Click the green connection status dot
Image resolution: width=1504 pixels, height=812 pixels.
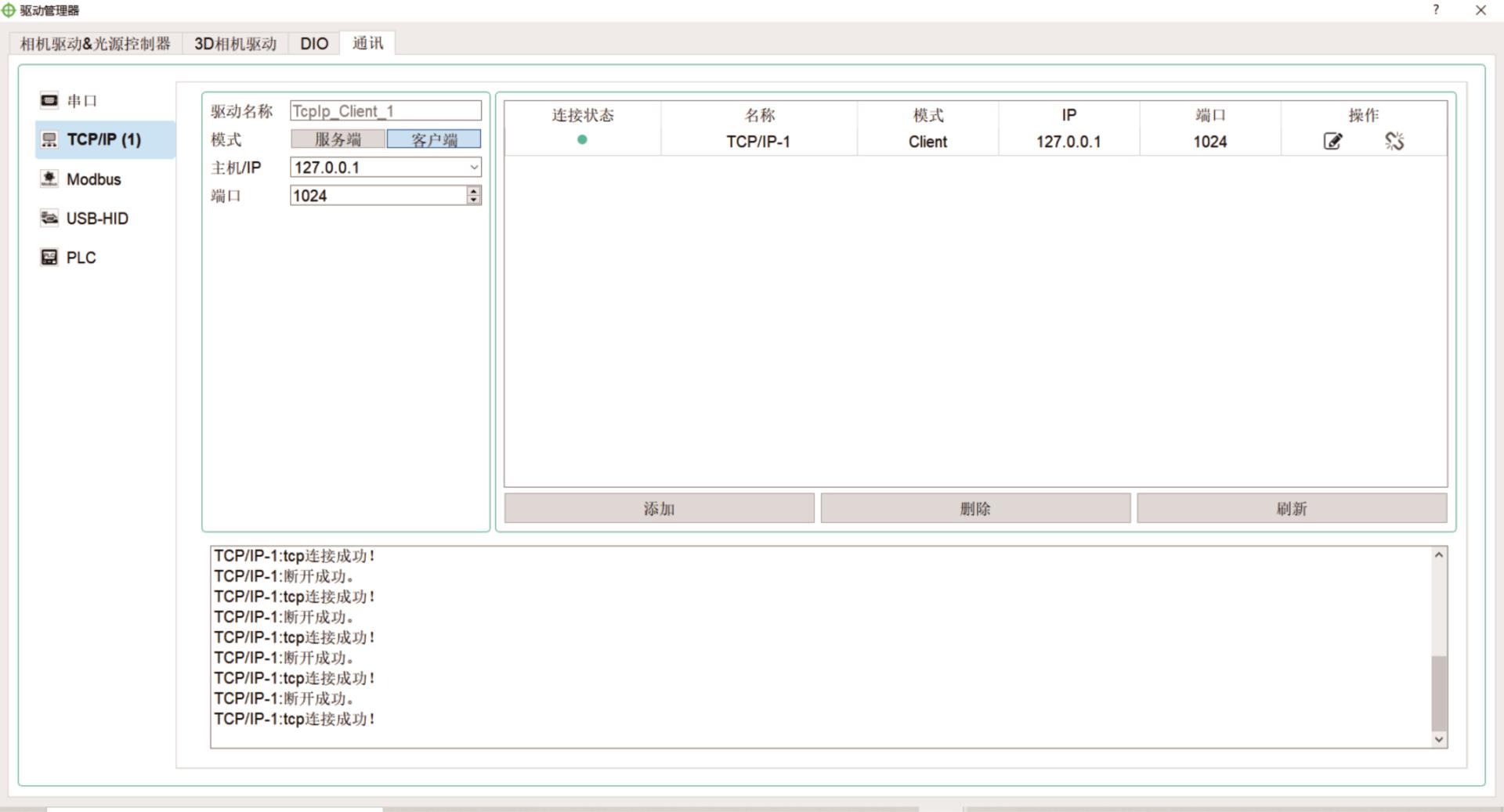[582, 139]
